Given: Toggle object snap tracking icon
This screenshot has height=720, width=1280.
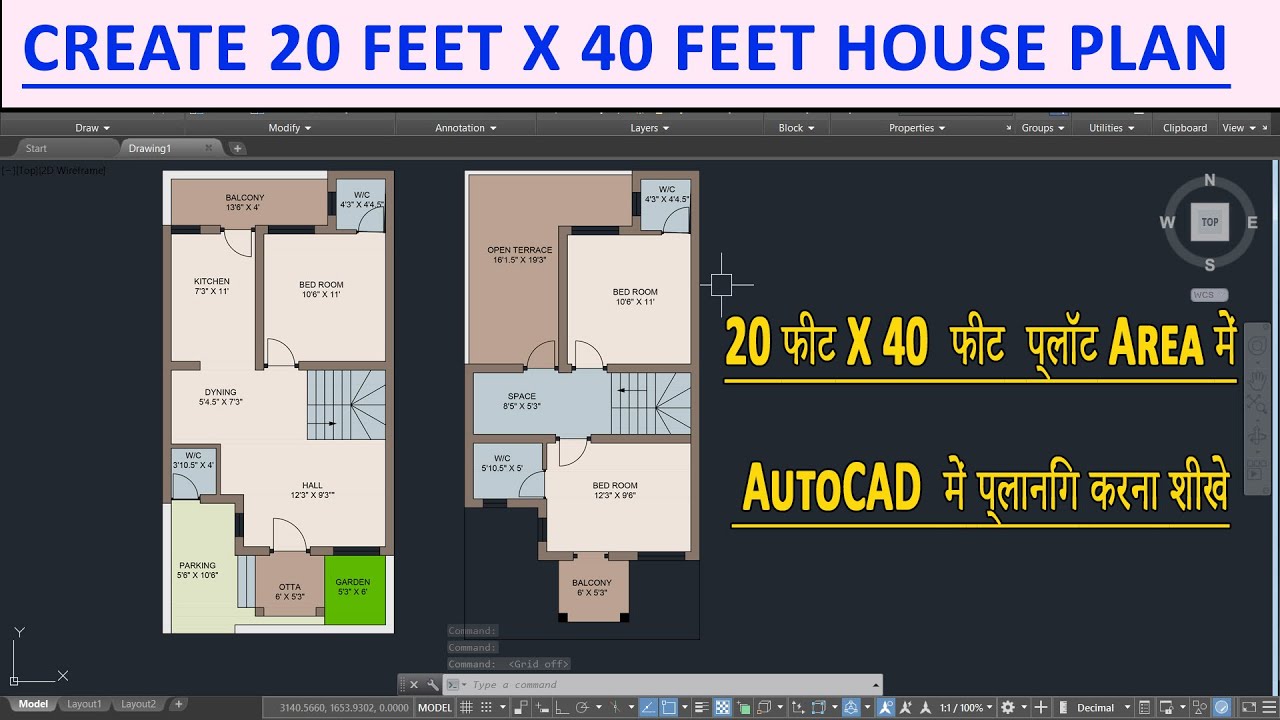Looking at the screenshot, I should 648,707.
